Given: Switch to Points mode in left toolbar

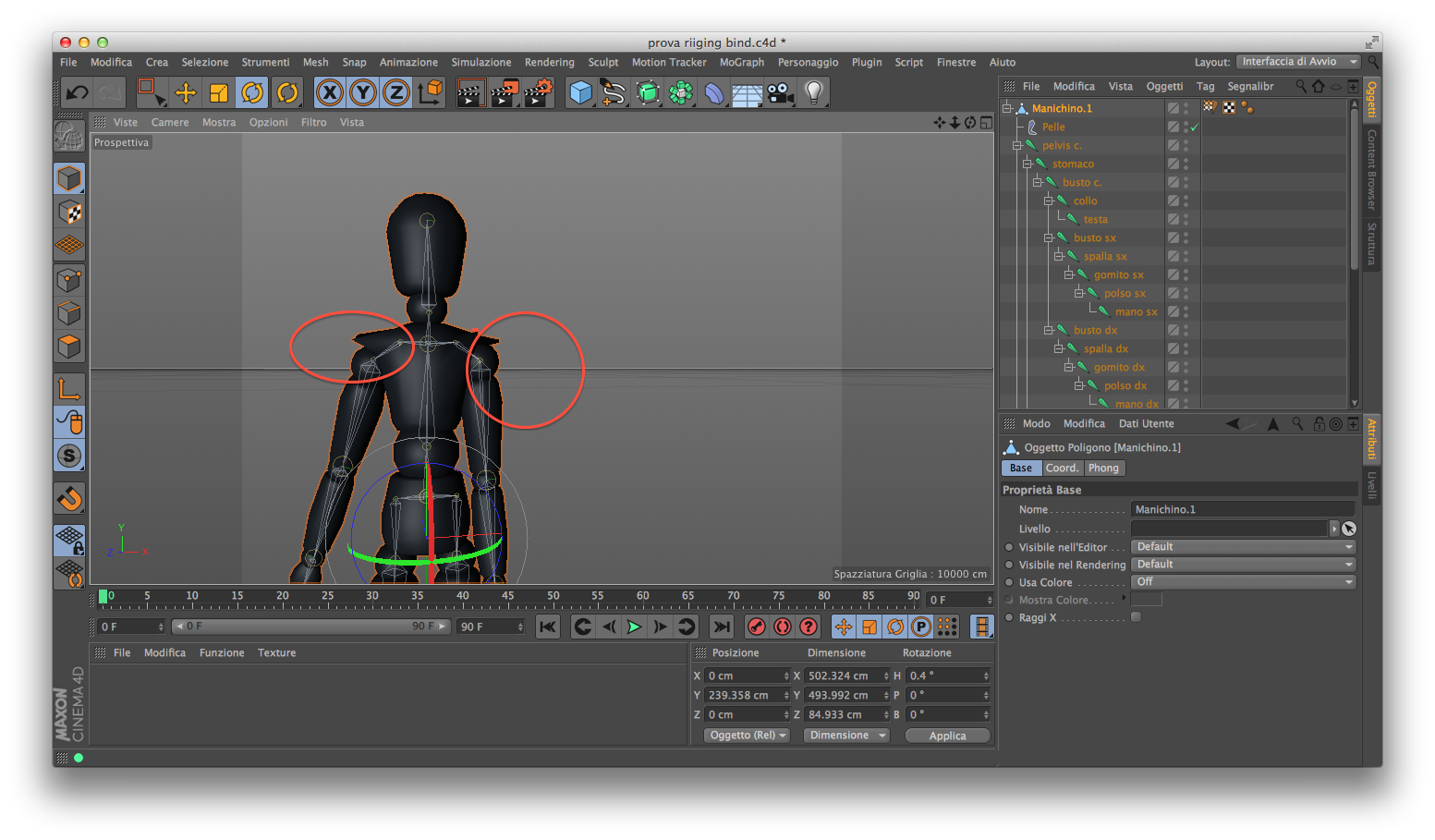Looking at the screenshot, I should pyautogui.click(x=69, y=279).
